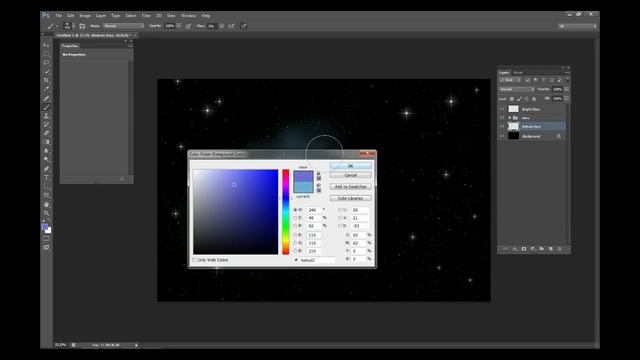Click the foreground color swatch in toolbox
Viewport: 640px width, 360px height.
point(44,227)
